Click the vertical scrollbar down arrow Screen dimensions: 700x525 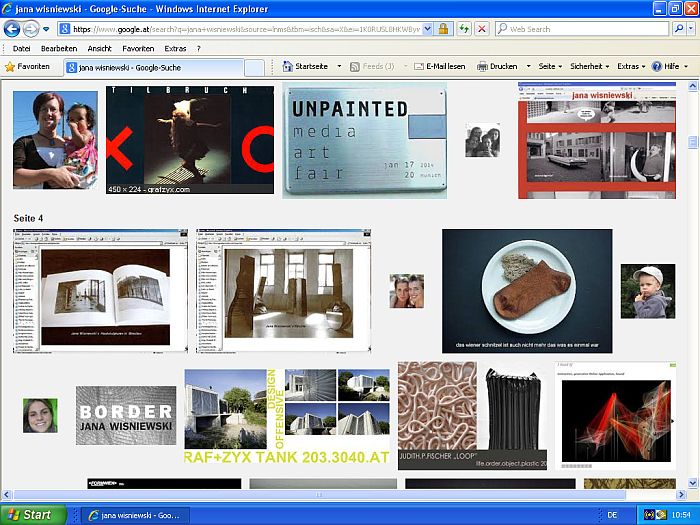pos(693,483)
